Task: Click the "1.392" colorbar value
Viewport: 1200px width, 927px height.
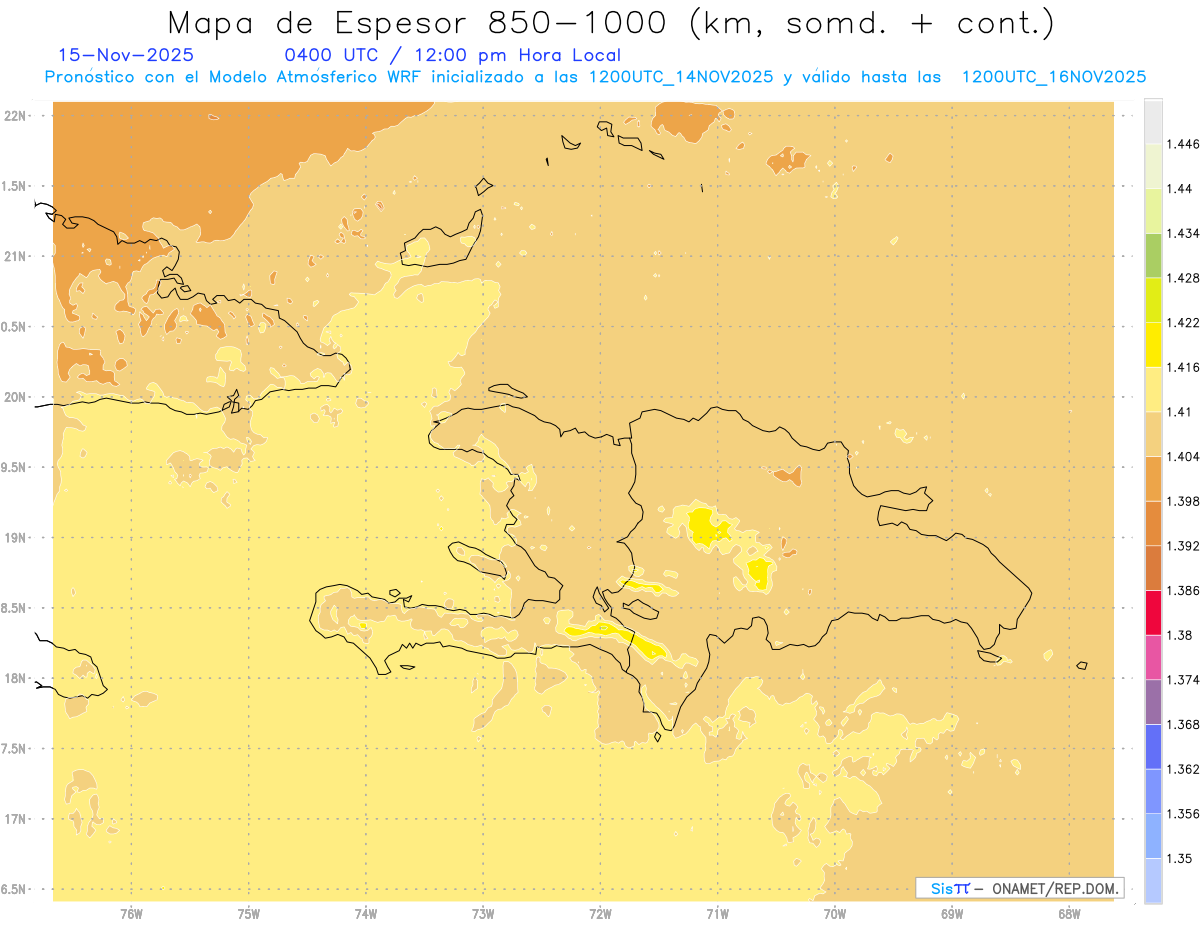Action: point(1184,546)
